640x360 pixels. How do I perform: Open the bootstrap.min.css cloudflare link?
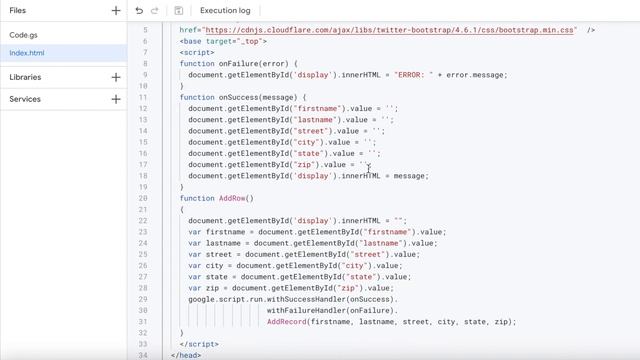pyautogui.click(x=389, y=30)
